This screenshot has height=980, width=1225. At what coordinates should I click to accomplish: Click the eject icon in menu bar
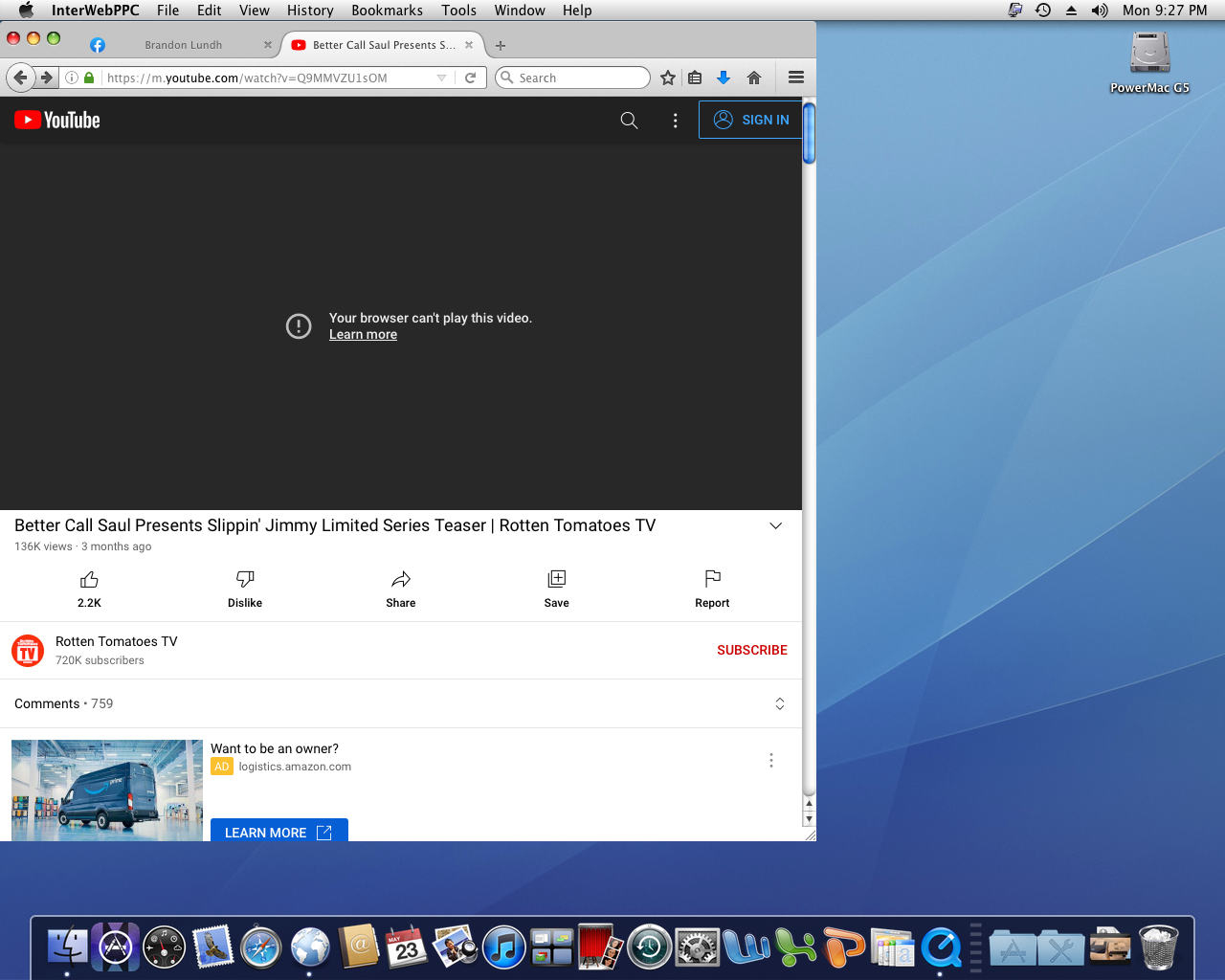click(x=1071, y=11)
